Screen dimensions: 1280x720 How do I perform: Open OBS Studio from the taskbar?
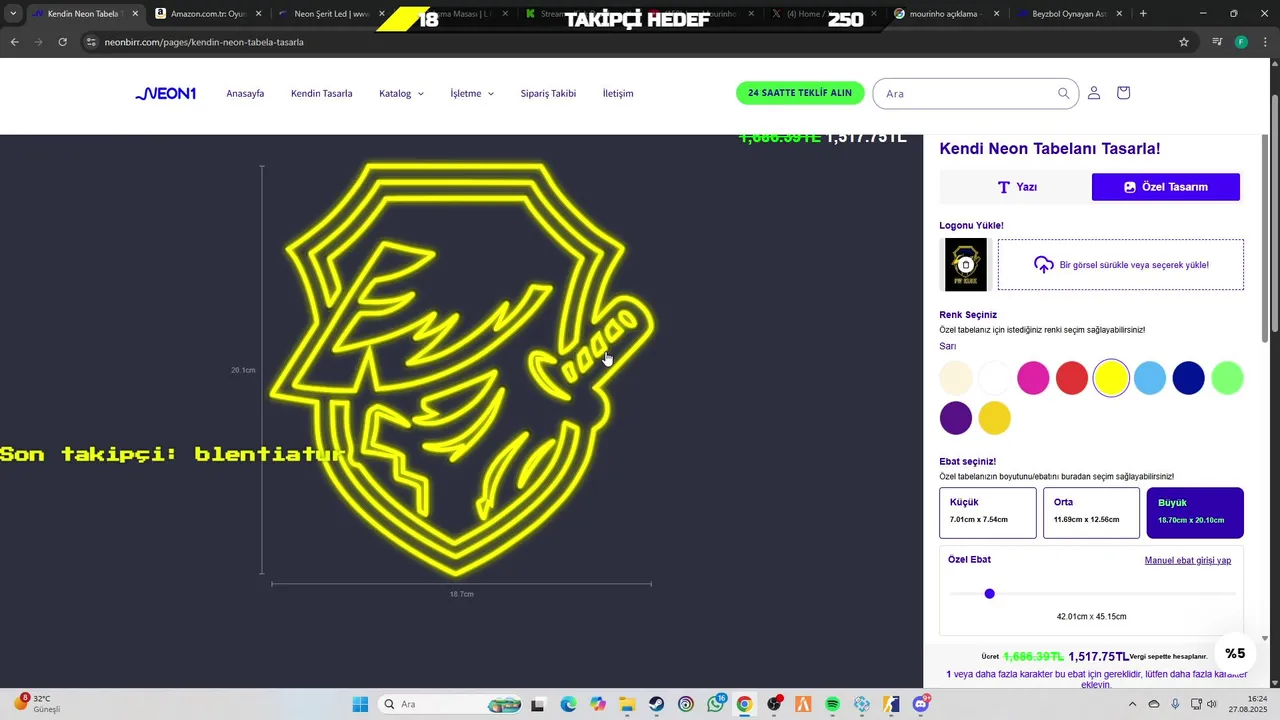pos(774,704)
